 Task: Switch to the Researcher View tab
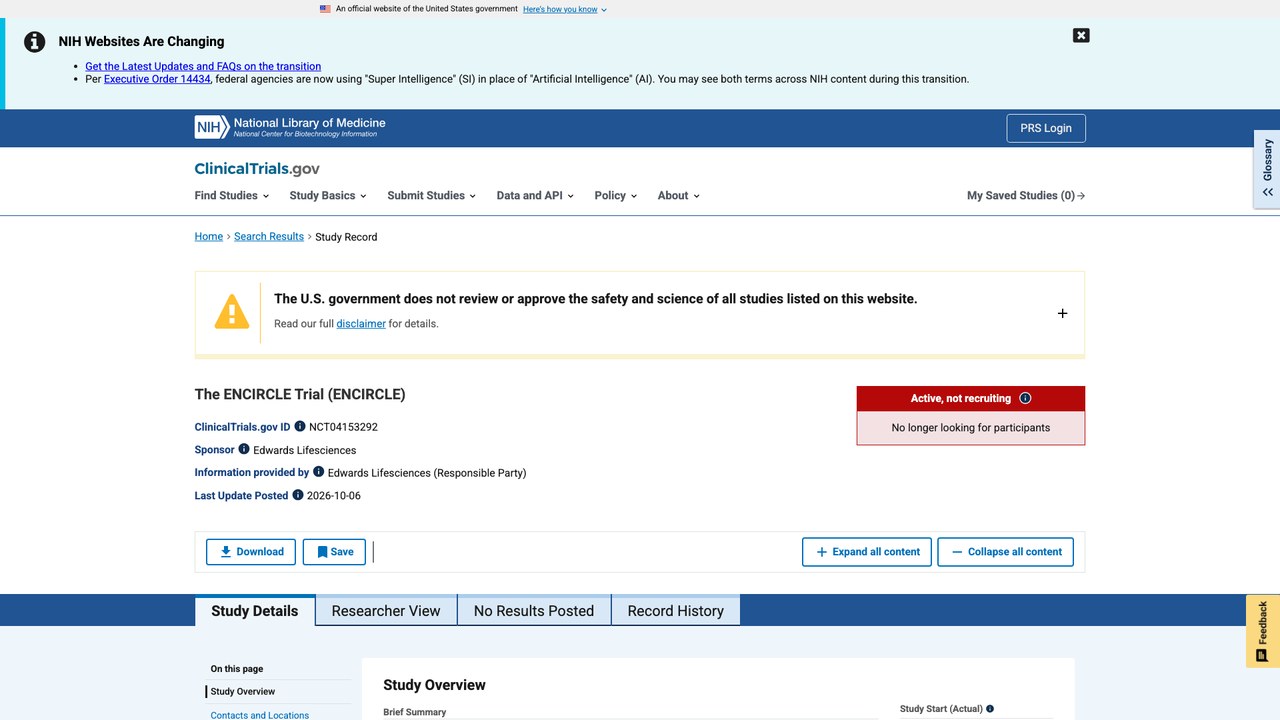(386, 611)
